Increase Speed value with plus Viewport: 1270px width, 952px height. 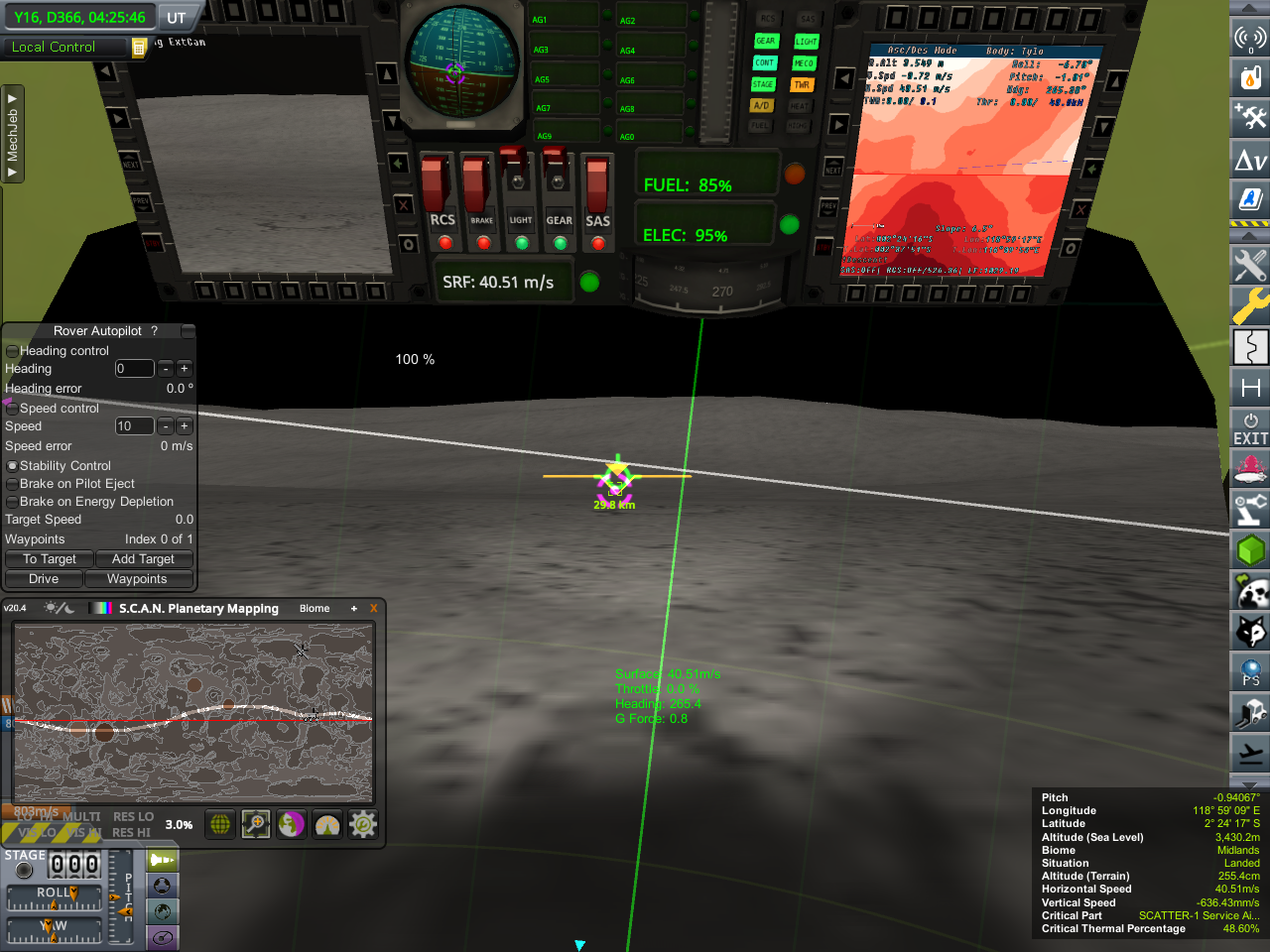tap(185, 426)
